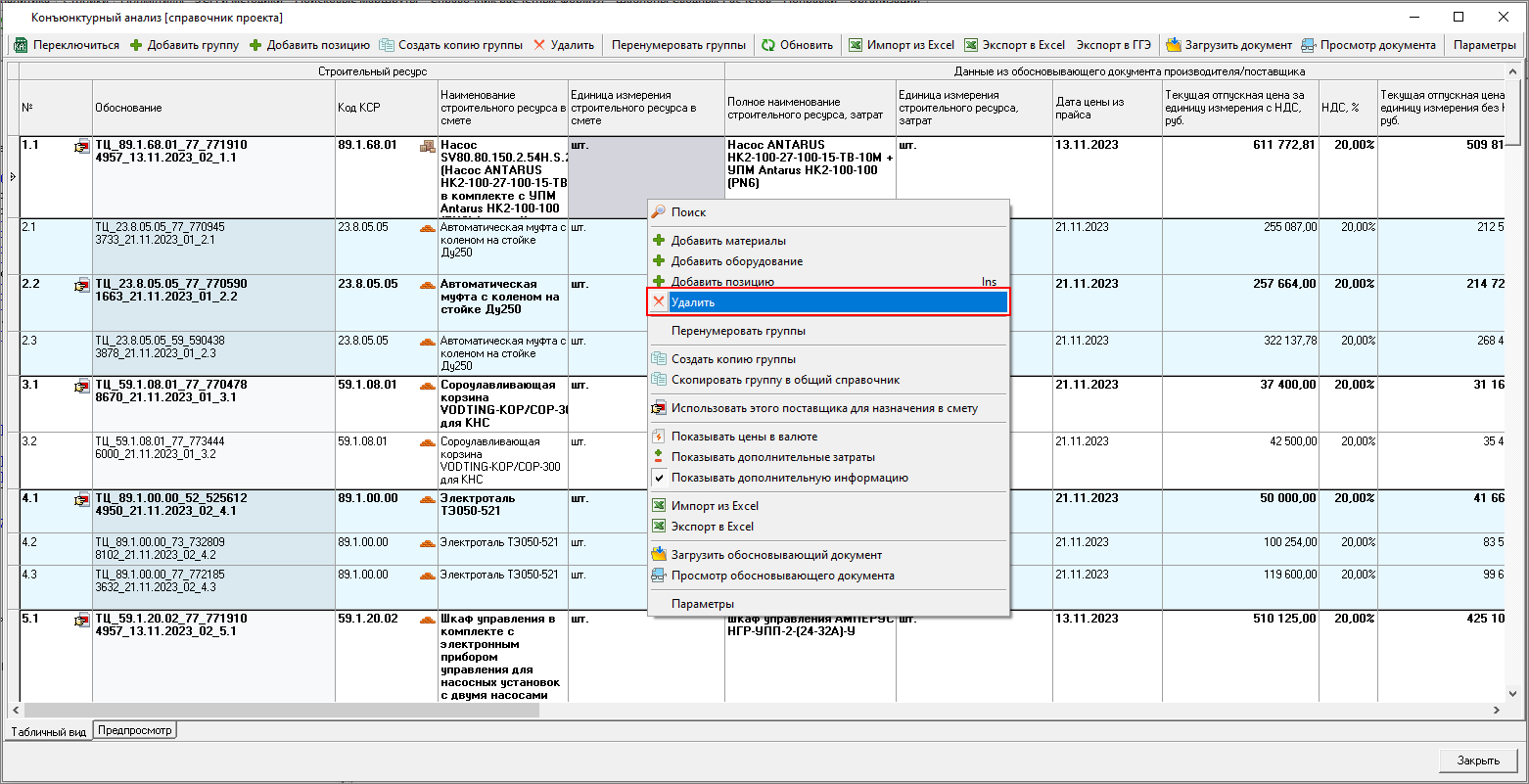Click the Обновить refresh toolbar button
The image size is (1529, 784).
click(x=797, y=45)
